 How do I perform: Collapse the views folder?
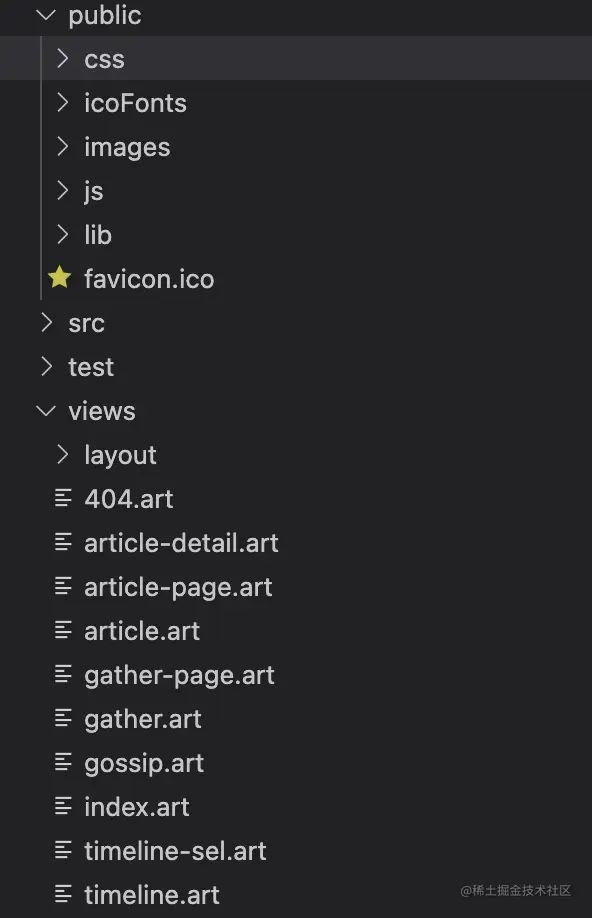pyautogui.click(x=45, y=410)
